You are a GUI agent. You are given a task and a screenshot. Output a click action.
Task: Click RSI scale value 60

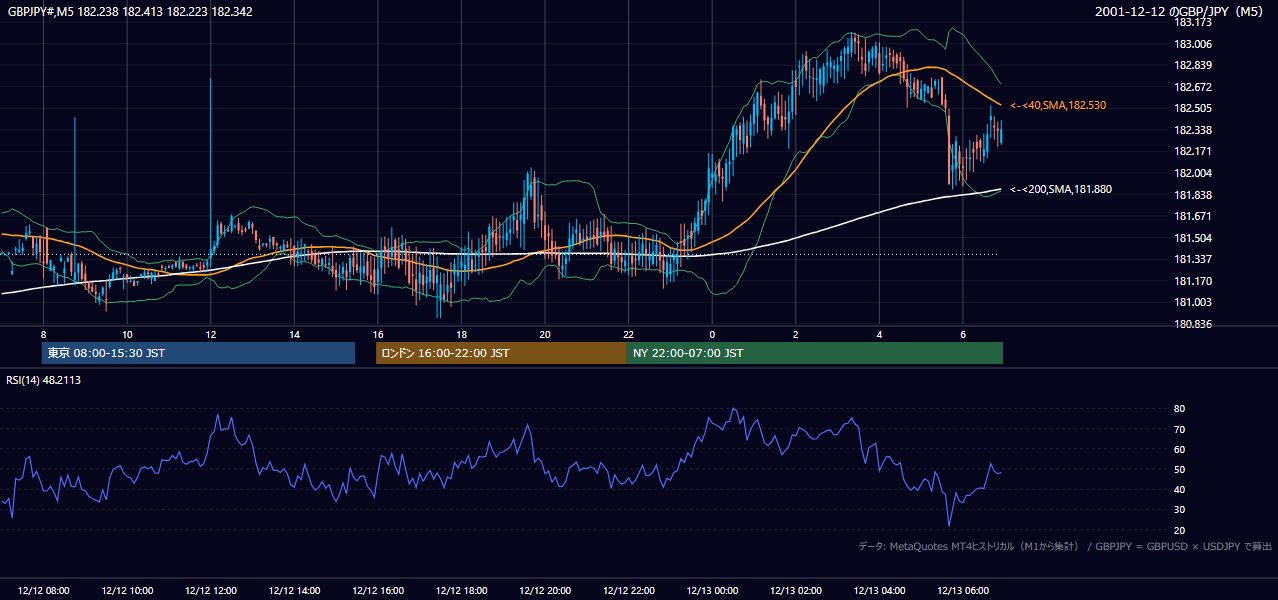coord(1179,449)
